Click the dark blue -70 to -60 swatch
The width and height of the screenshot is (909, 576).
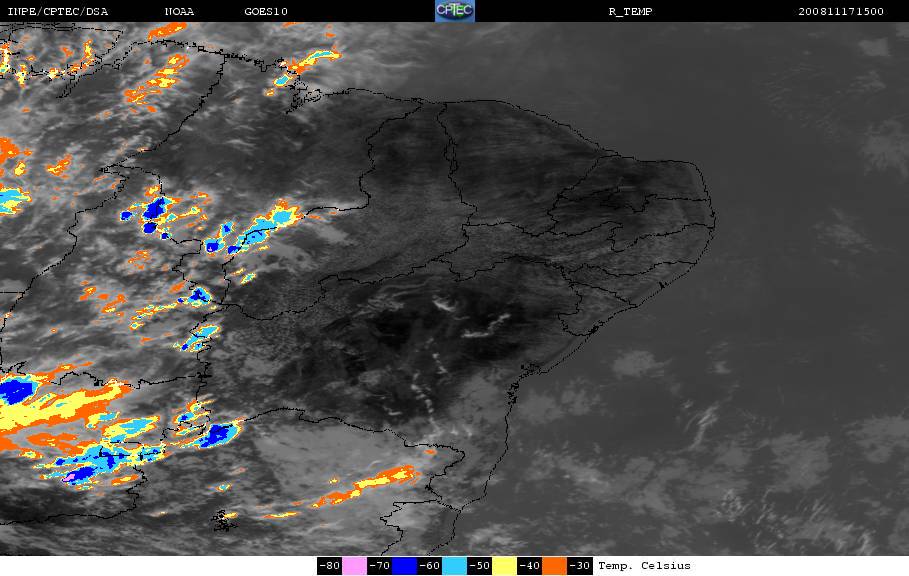coord(405,566)
